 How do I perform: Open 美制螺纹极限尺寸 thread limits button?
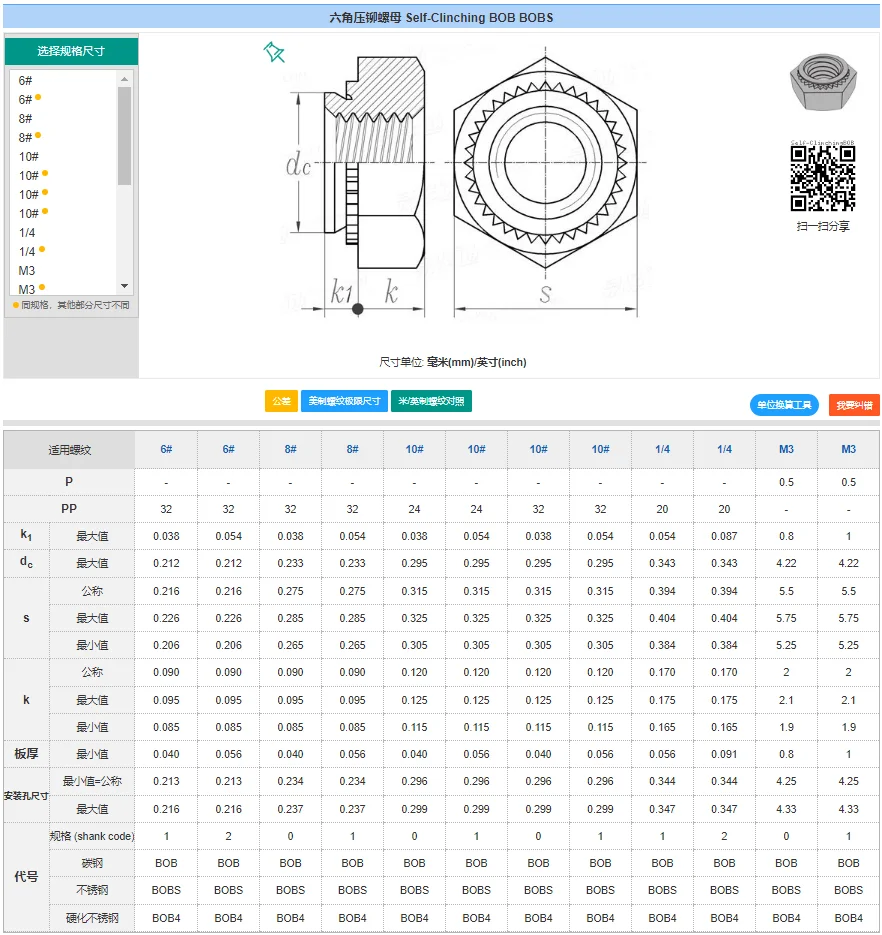[x=344, y=401]
